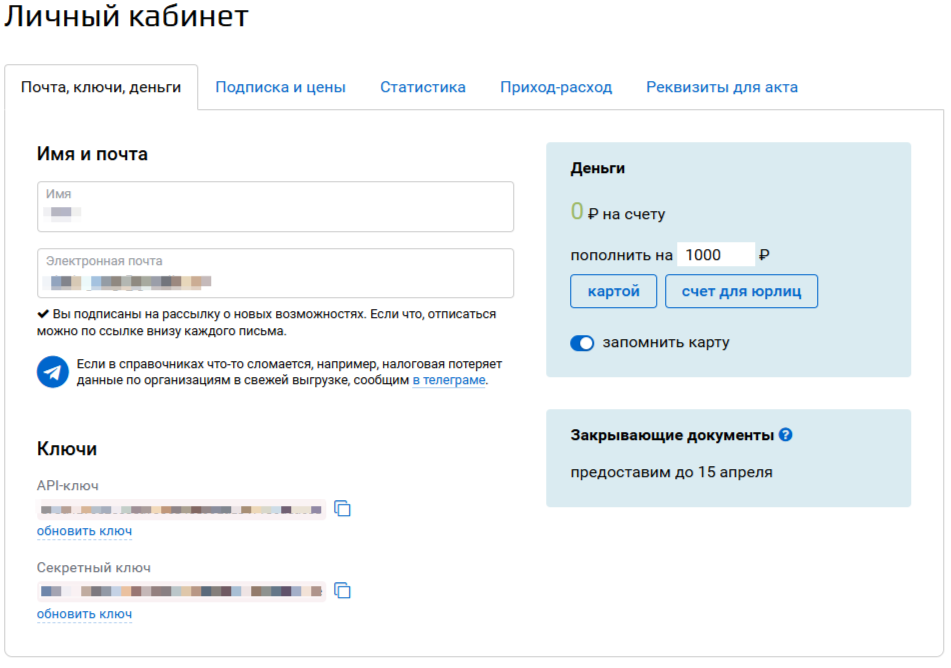951x668 pixels.
Task: Toggle the запомнить карту switch
Action: coord(582,343)
